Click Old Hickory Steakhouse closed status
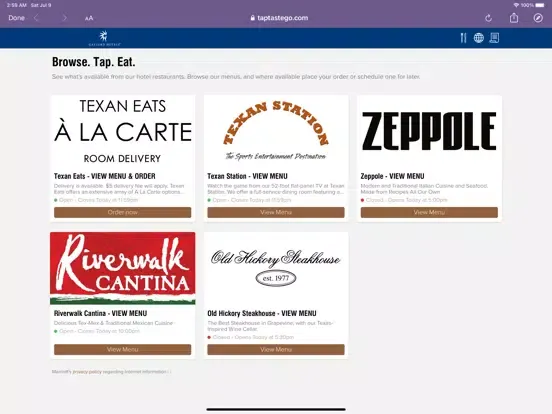Image resolution: width=552 pixels, height=414 pixels. click(x=251, y=337)
